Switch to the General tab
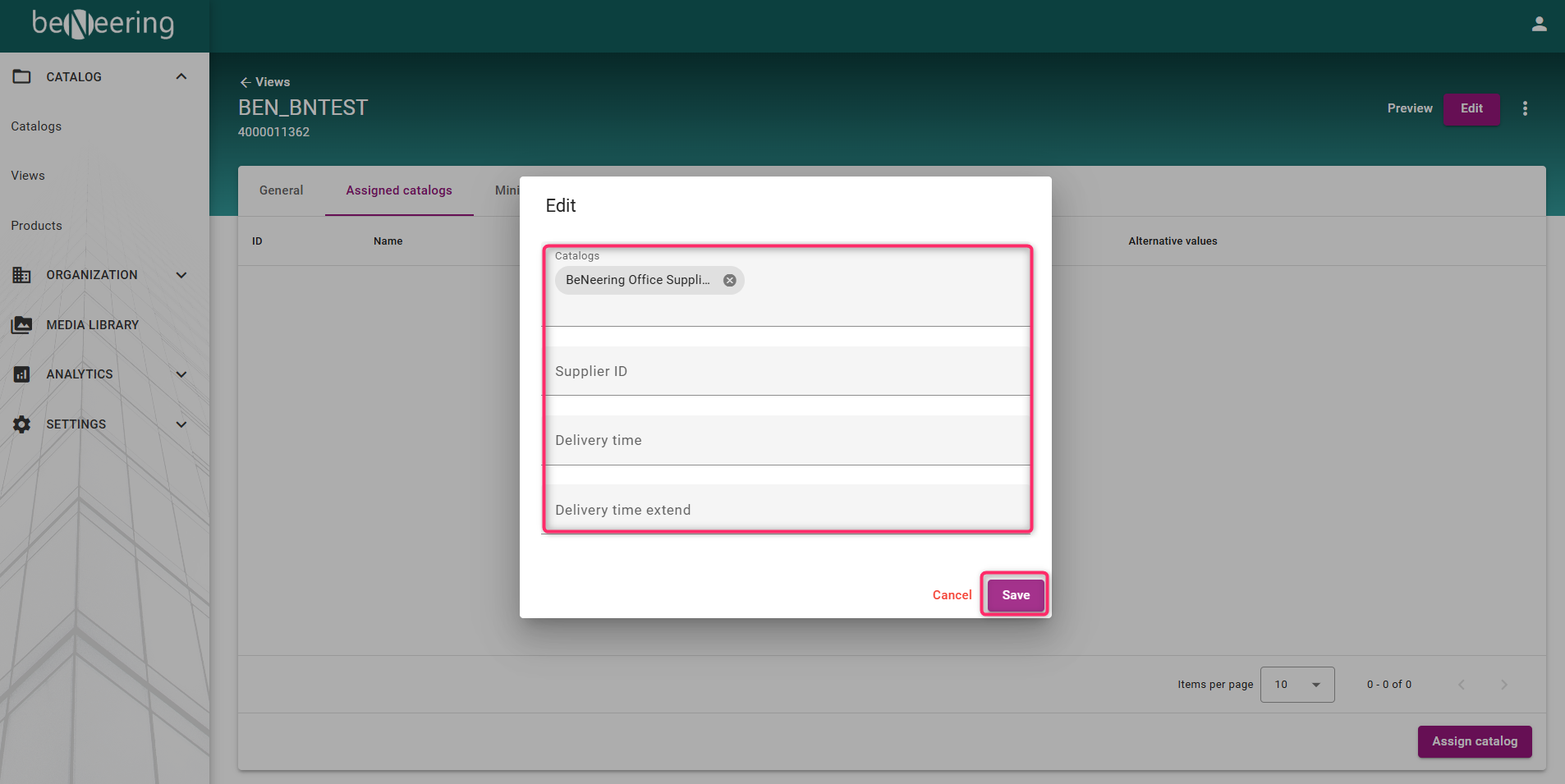1565x784 pixels. [x=281, y=190]
